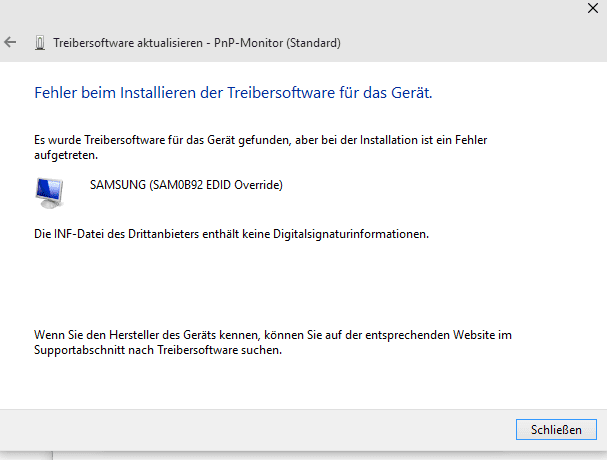607x460 pixels.
Task: Click the back arrow icon
Action: (10, 42)
